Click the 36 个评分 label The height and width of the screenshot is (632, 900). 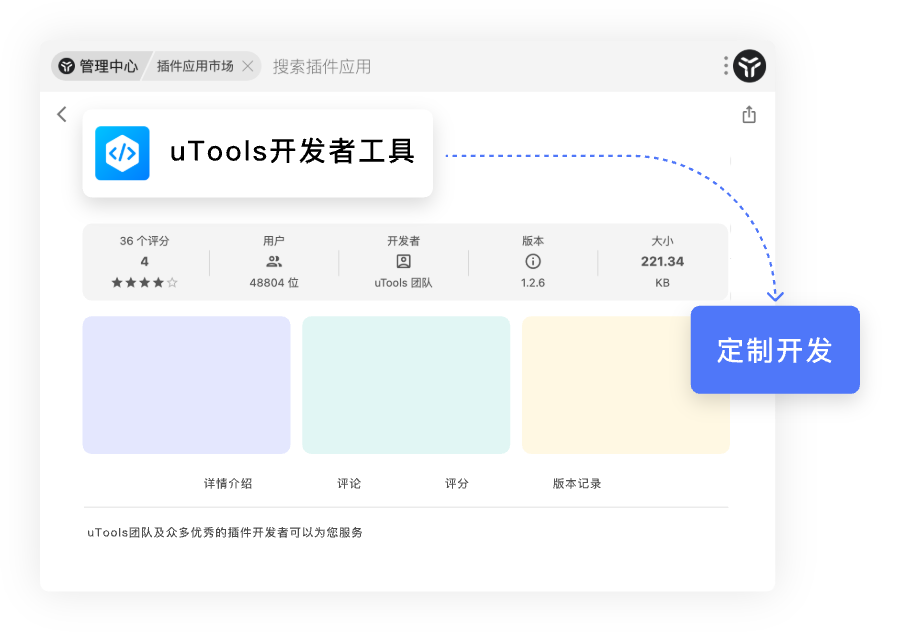[x=145, y=241]
